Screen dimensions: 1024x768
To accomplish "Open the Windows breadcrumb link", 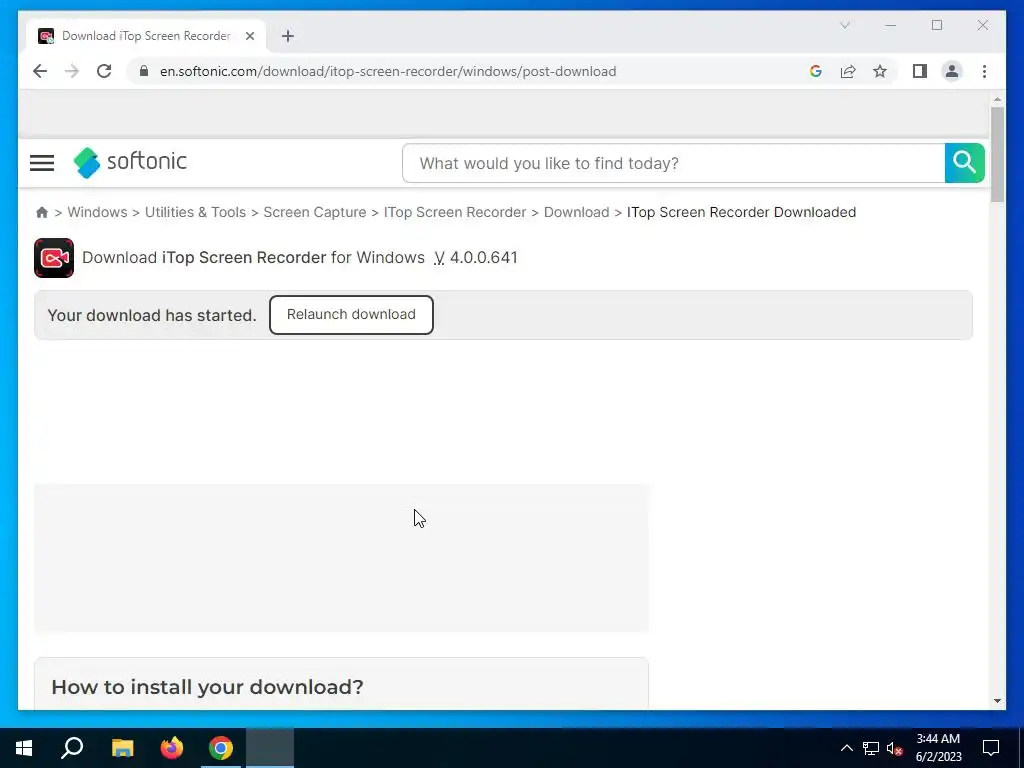I will [x=97, y=212].
